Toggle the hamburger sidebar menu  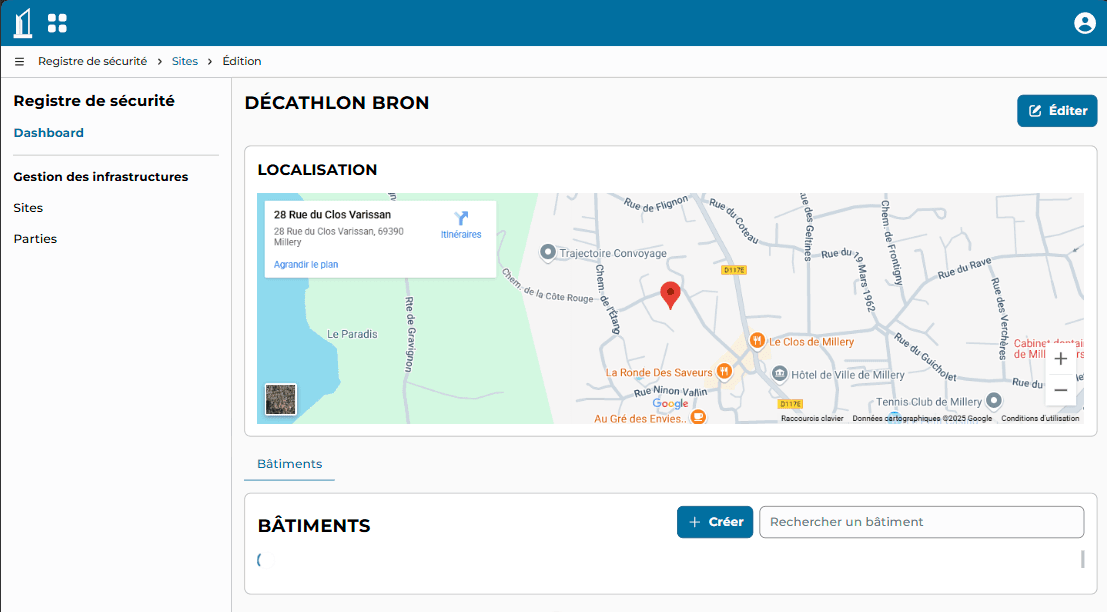[x=19, y=61]
